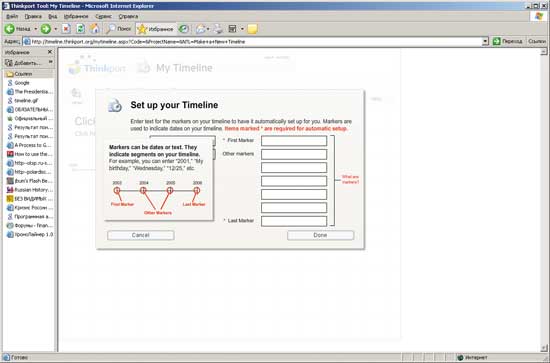550x363 pixels.
Task: Click the Ссылки links toolbar label
Action: pos(537,41)
